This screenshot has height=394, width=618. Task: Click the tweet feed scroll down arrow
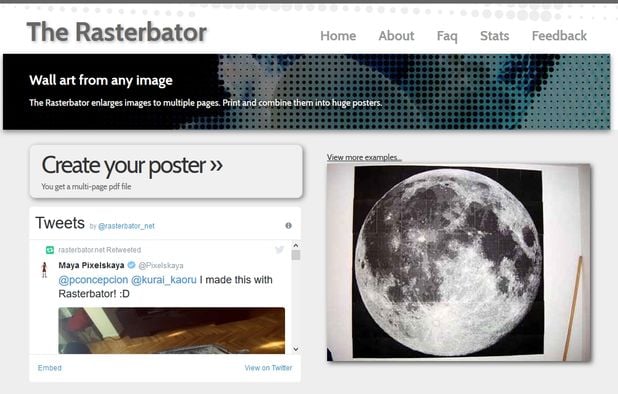click(296, 349)
